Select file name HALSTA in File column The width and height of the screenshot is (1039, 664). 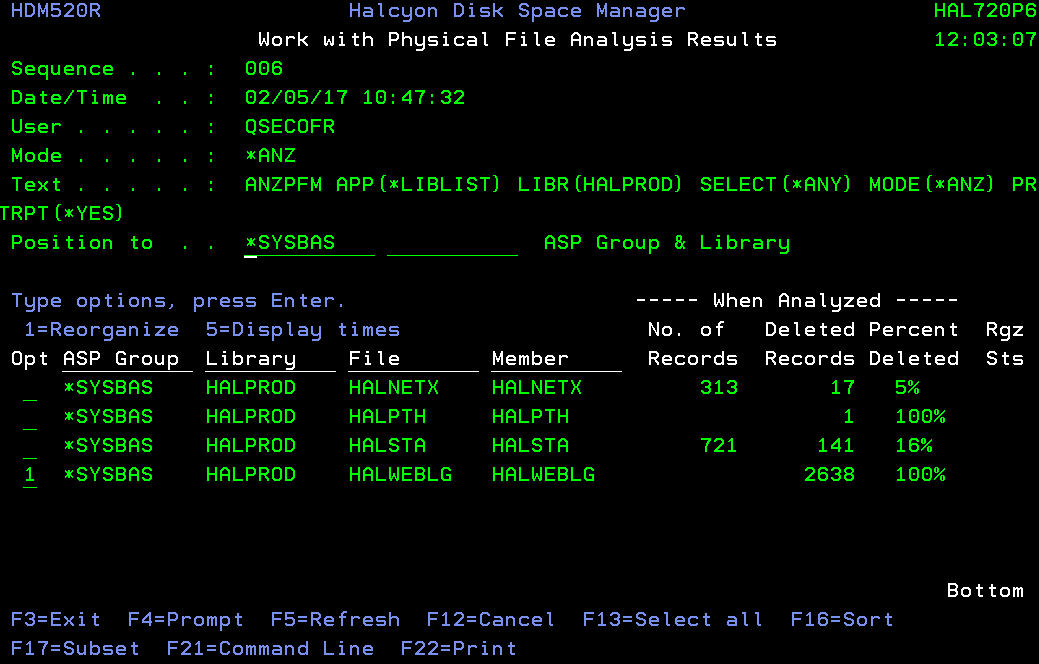point(388,445)
